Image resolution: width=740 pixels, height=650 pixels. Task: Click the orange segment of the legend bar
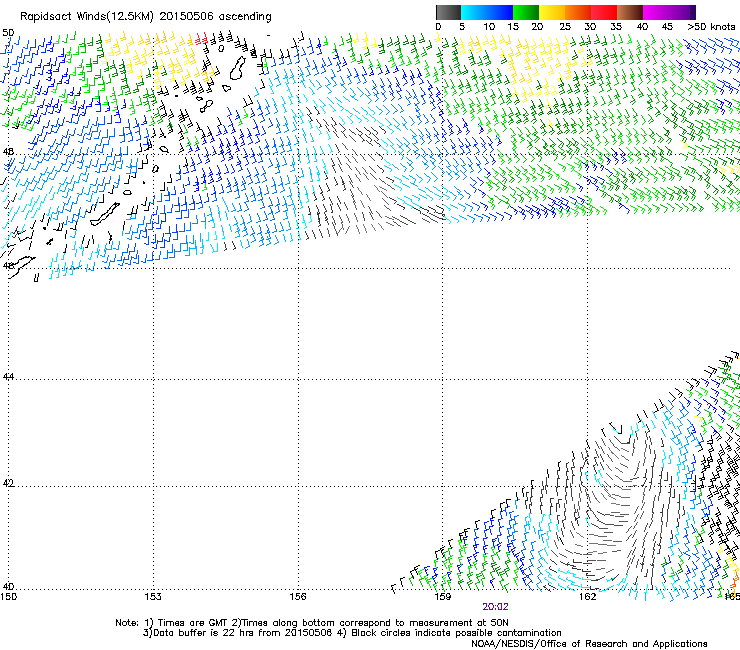[578, 12]
